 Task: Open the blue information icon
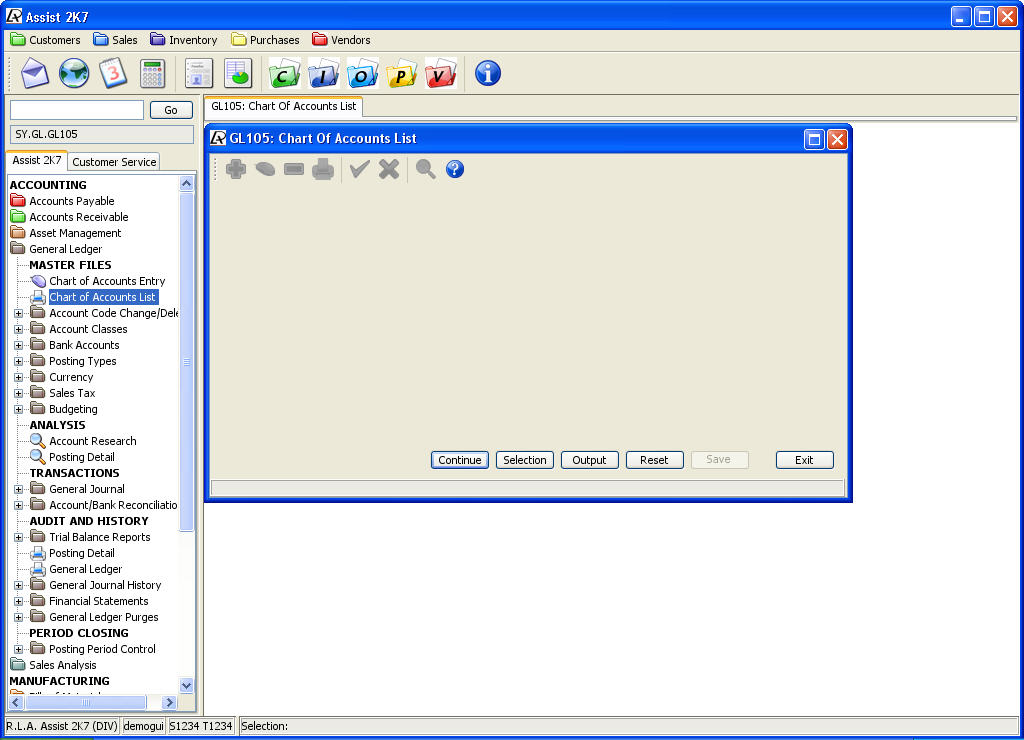click(x=488, y=73)
